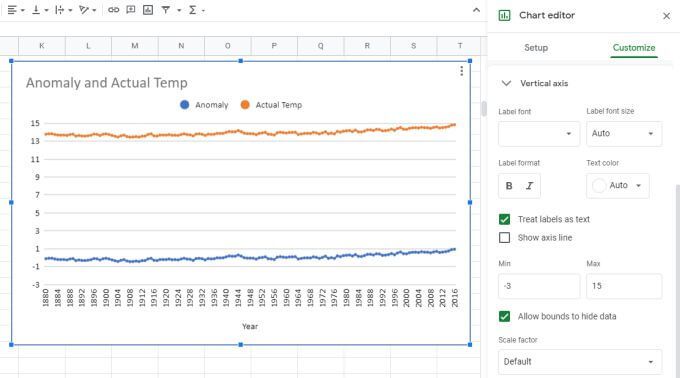Click the Actual Temp legend entry
This screenshot has width=680, height=378.
click(271, 105)
